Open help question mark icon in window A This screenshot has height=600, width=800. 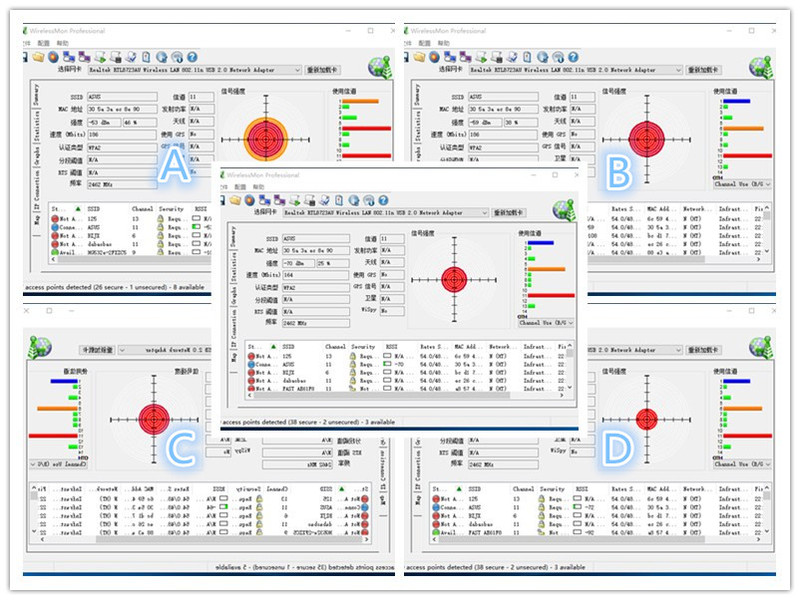click(192, 57)
